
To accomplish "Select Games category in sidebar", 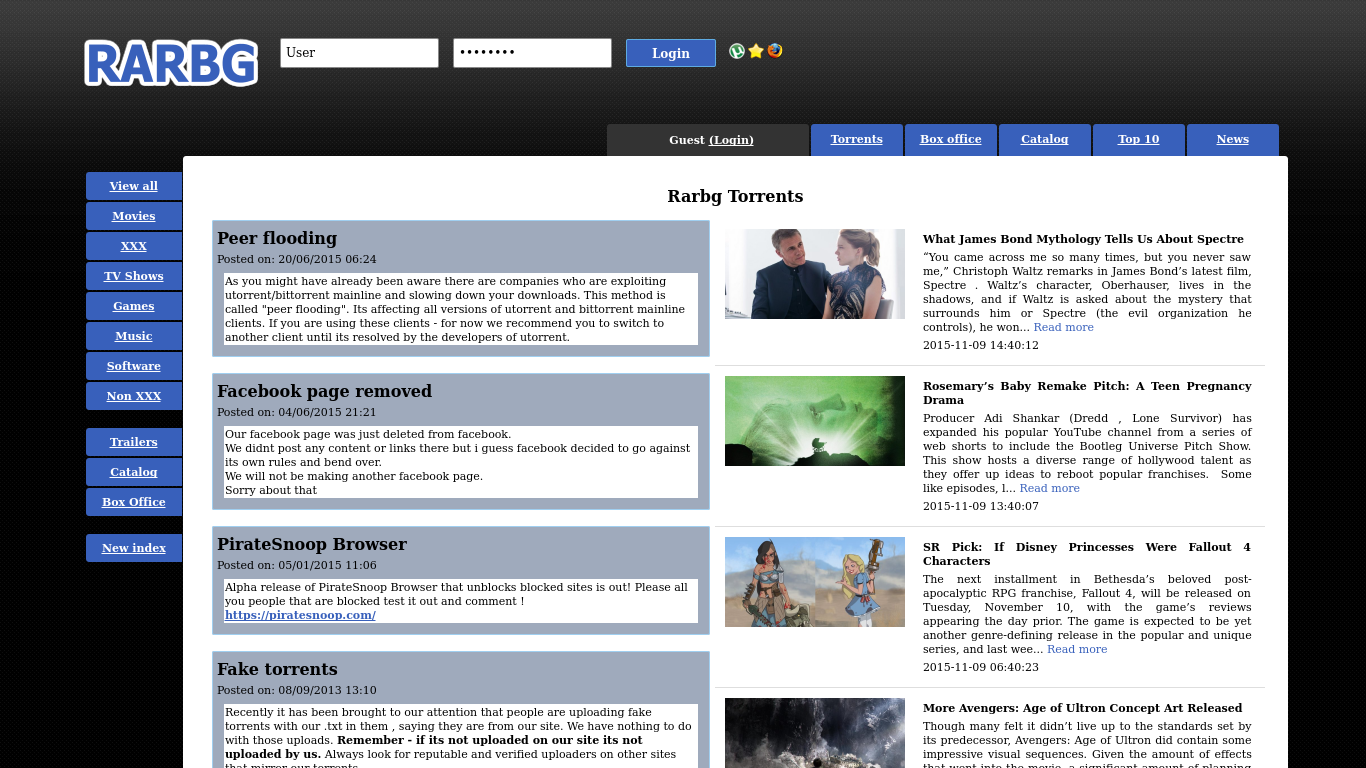I will coord(134,306).
